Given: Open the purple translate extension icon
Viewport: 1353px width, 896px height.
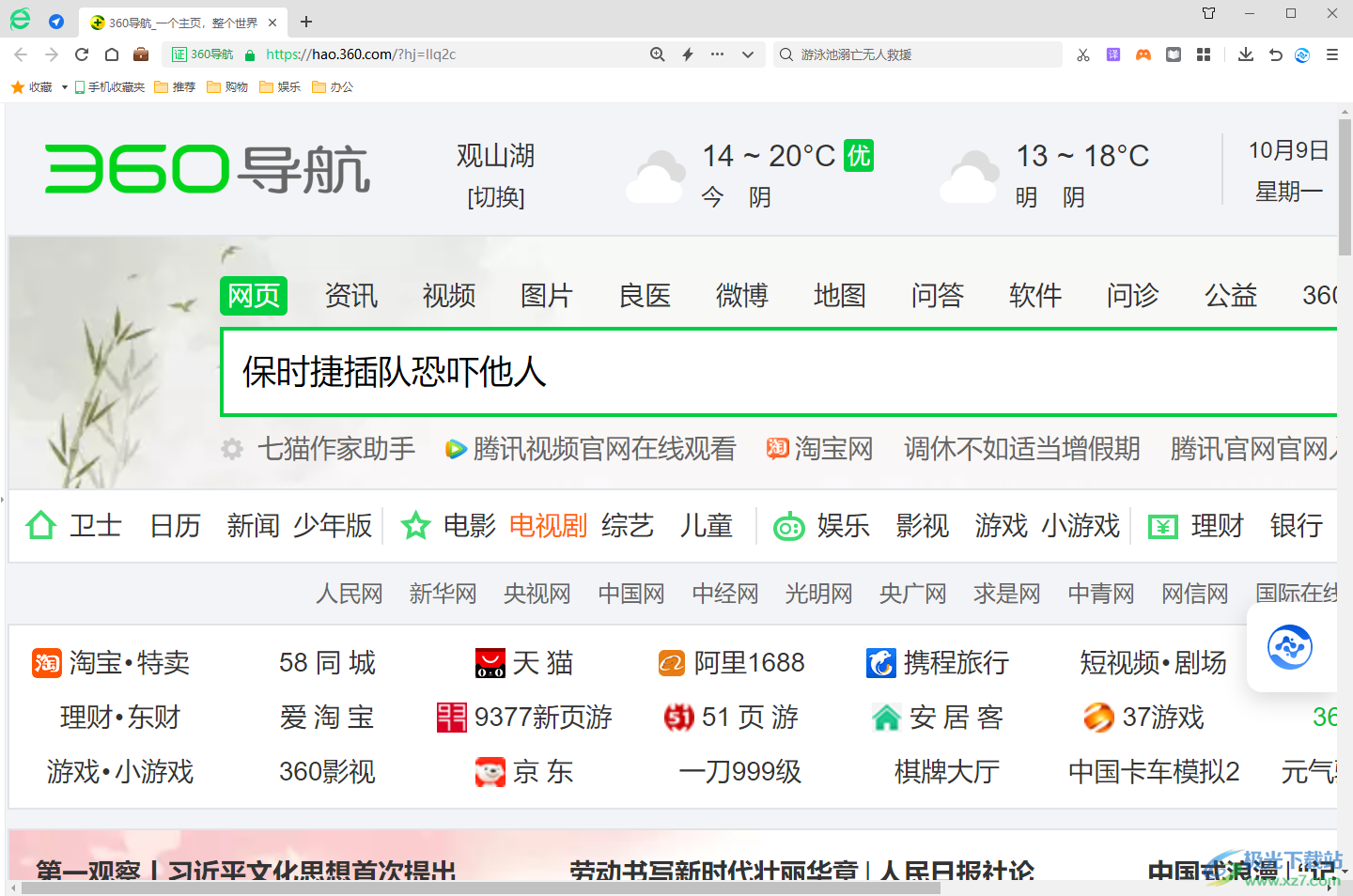Looking at the screenshot, I should click(1113, 54).
